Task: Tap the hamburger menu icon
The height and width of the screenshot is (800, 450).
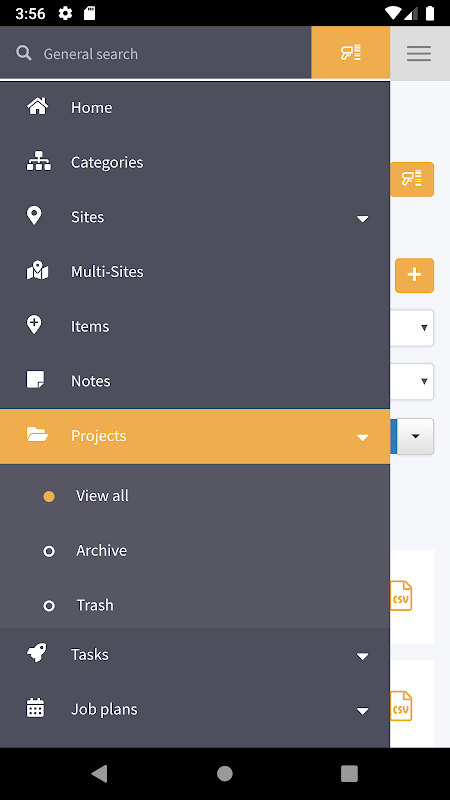Action: 419,53
